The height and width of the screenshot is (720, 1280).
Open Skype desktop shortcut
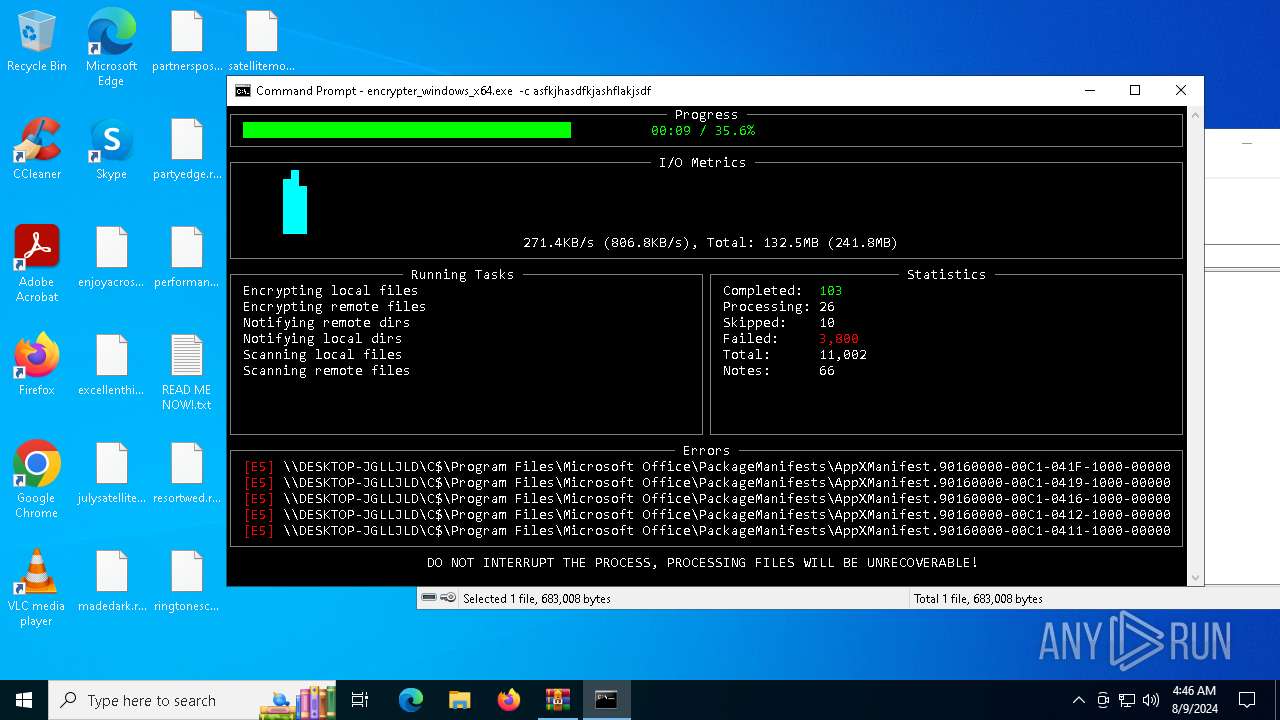pyautogui.click(x=111, y=150)
